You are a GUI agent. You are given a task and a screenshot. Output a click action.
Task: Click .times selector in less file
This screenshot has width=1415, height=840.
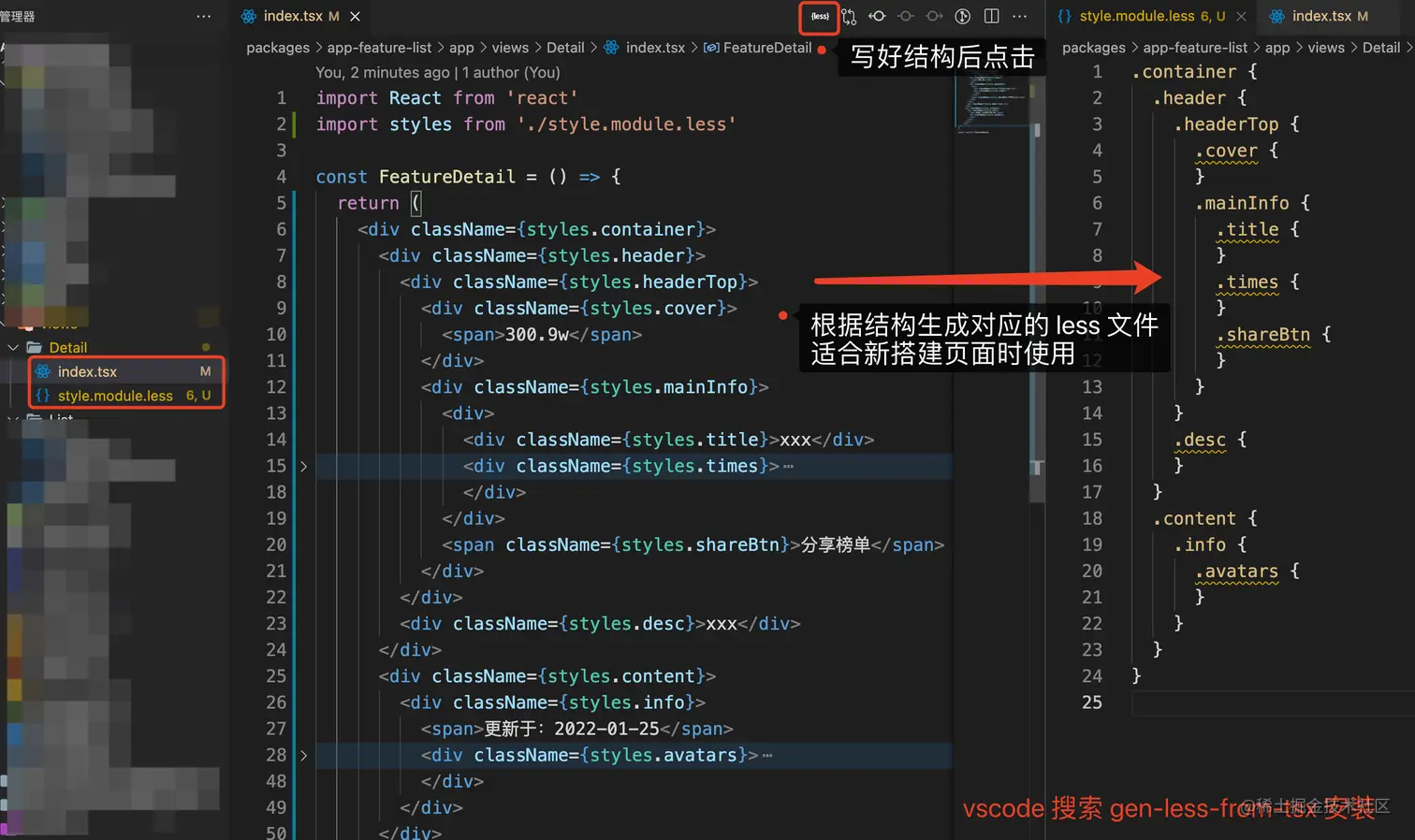pos(1247,282)
